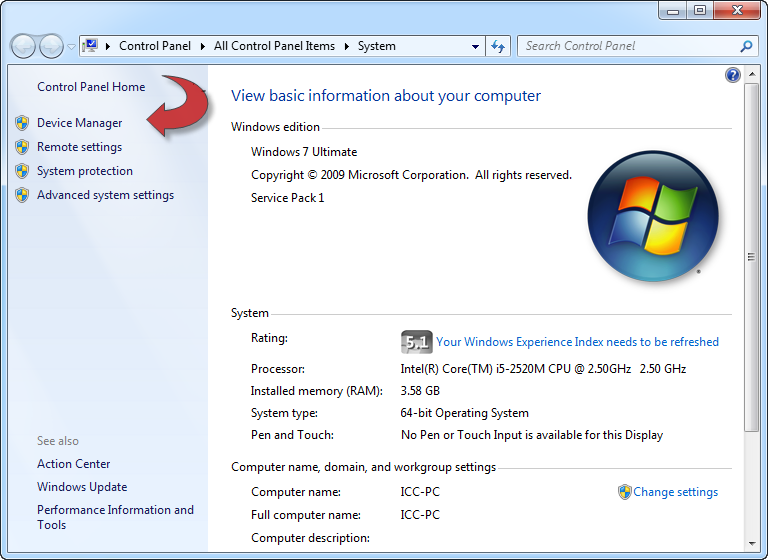This screenshot has height=560, width=768.
Task: Open Windows Experience Index refresh link
Action: point(577,342)
